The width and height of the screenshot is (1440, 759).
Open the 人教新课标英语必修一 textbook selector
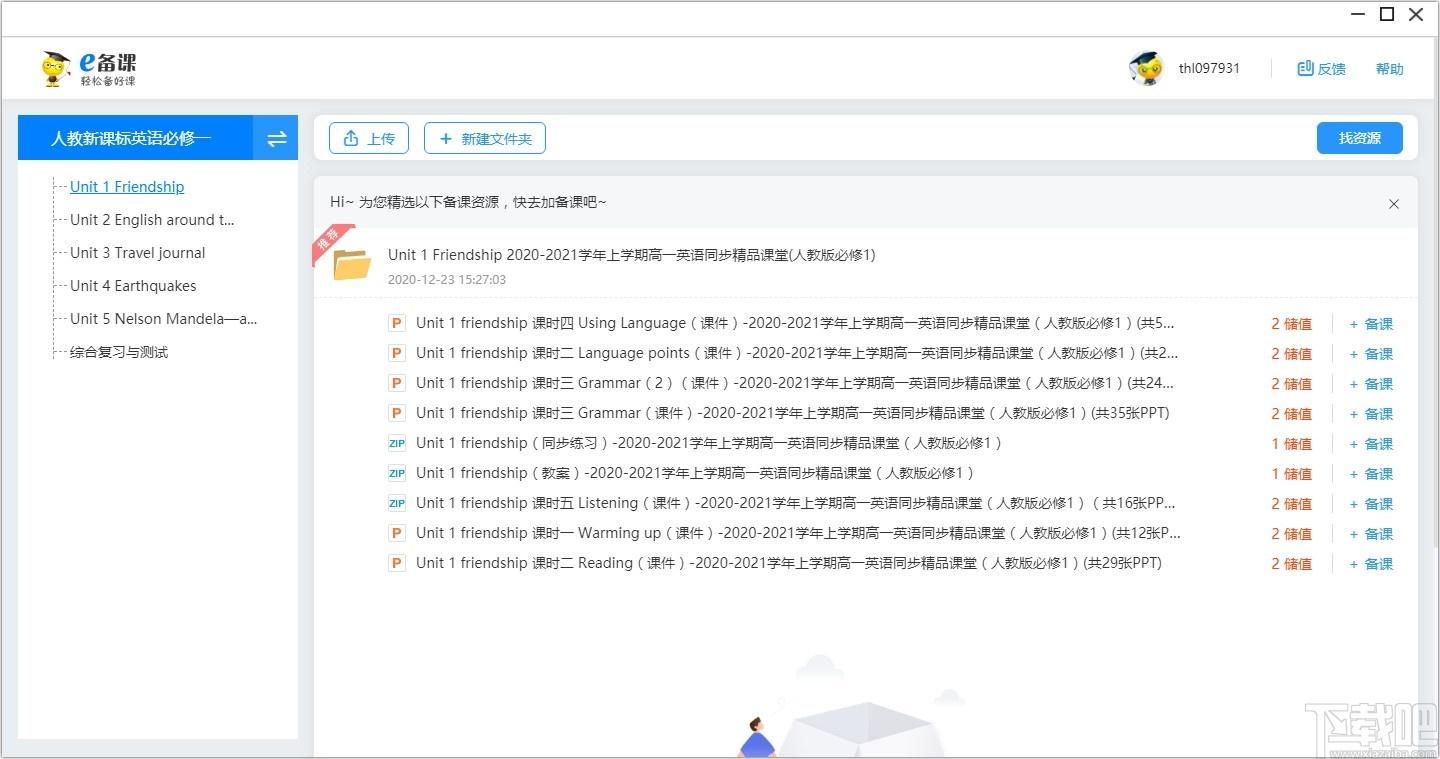coord(132,139)
